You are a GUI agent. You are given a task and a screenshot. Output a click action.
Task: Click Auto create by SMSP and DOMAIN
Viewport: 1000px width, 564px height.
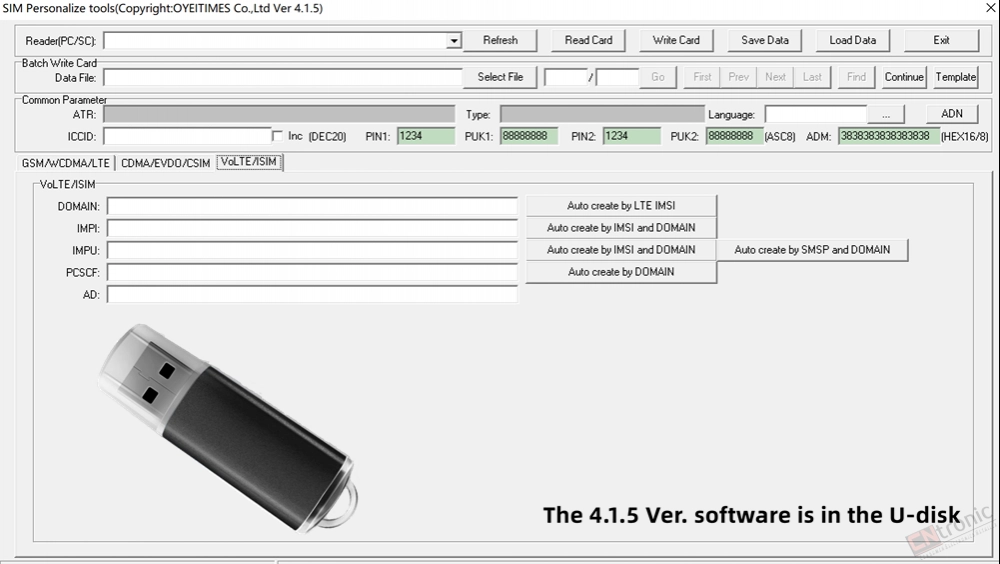pos(812,250)
